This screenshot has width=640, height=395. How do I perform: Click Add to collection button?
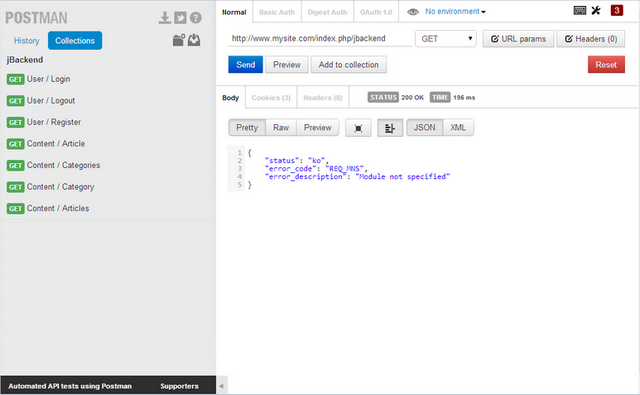point(349,64)
